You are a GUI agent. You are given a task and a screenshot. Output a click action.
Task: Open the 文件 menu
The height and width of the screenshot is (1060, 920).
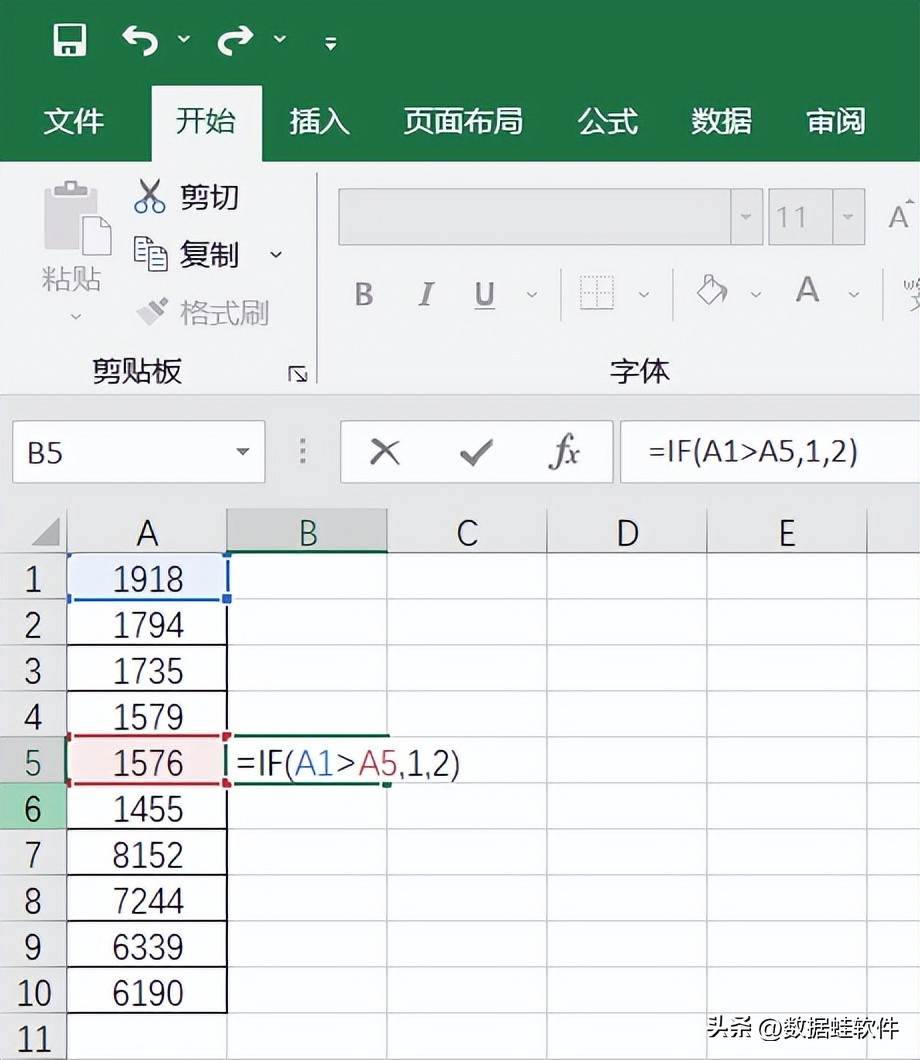pos(73,122)
